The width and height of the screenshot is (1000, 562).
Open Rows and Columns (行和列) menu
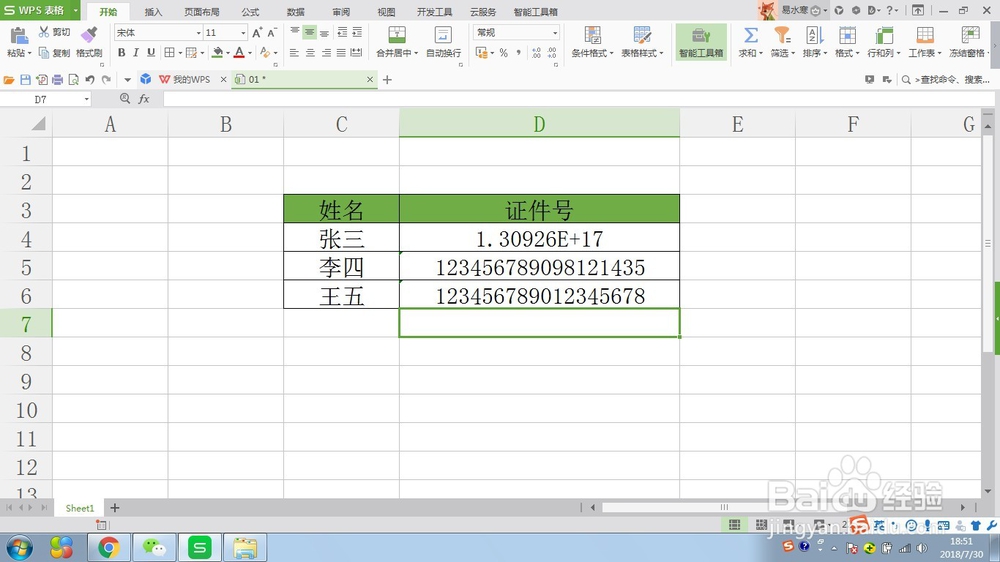[884, 42]
